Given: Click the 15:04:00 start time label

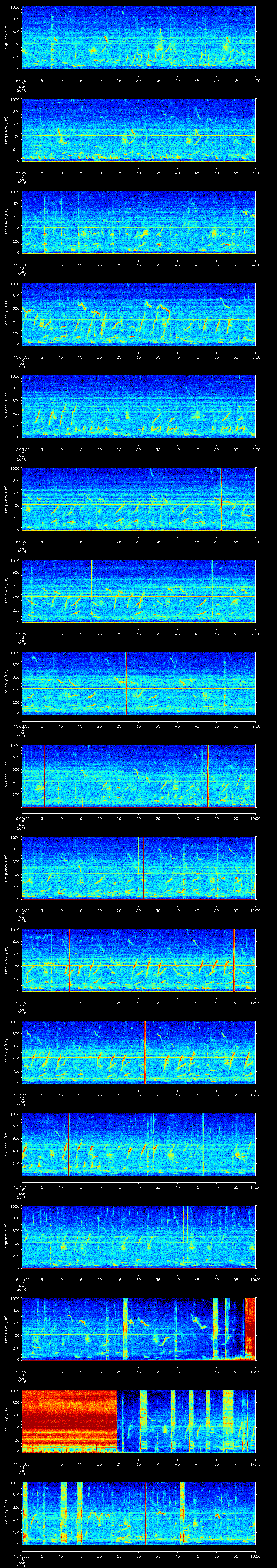Looking at the screenshot, I should (x=21, y=357).
